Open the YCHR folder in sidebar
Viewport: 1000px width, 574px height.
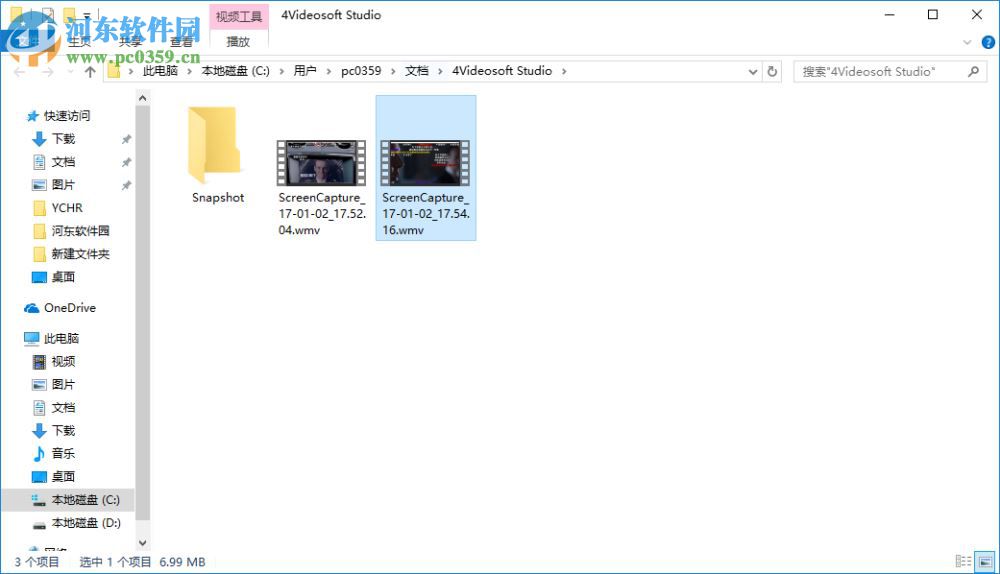point(67,208)
